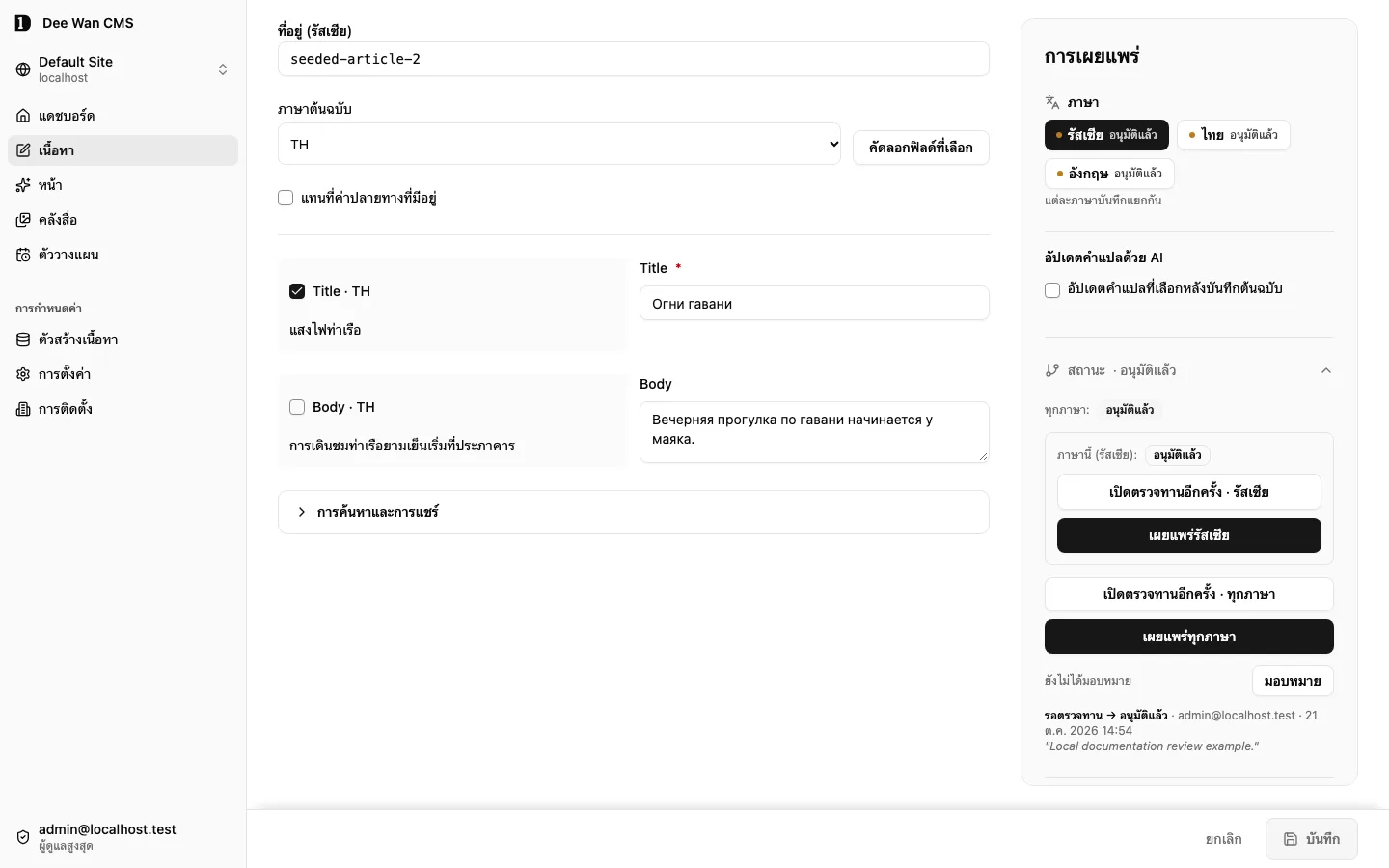The image size is (1389, 868).
Task: Open การตั้งค่า in sidebar
Action: 123,374
